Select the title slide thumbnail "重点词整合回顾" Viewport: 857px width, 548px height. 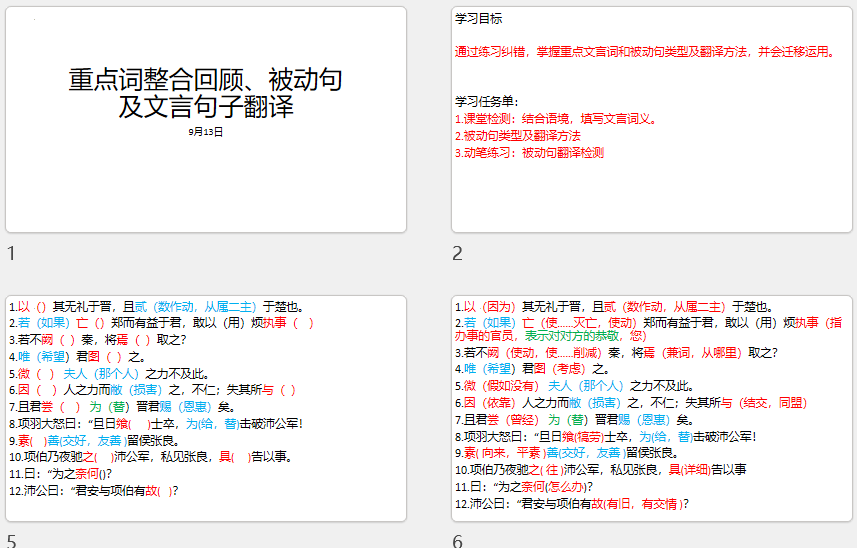pos(205,119)
